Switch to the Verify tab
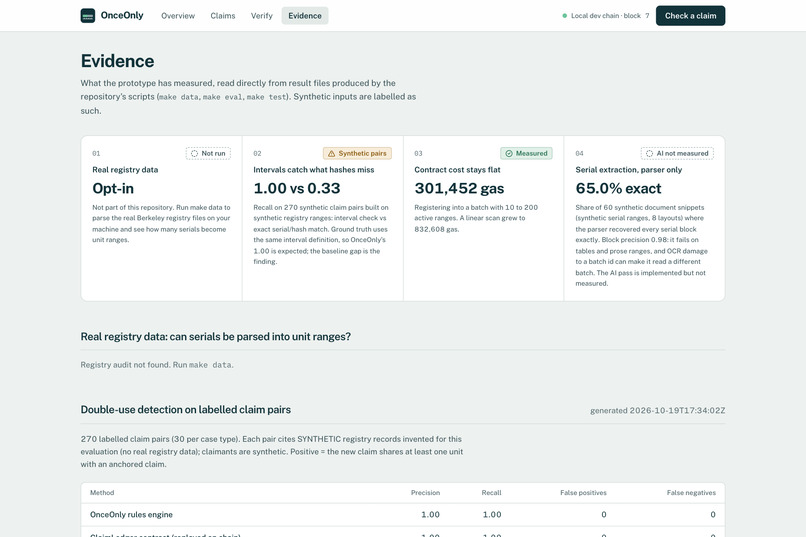Screen dimensions: 806x537 (262, 16)
